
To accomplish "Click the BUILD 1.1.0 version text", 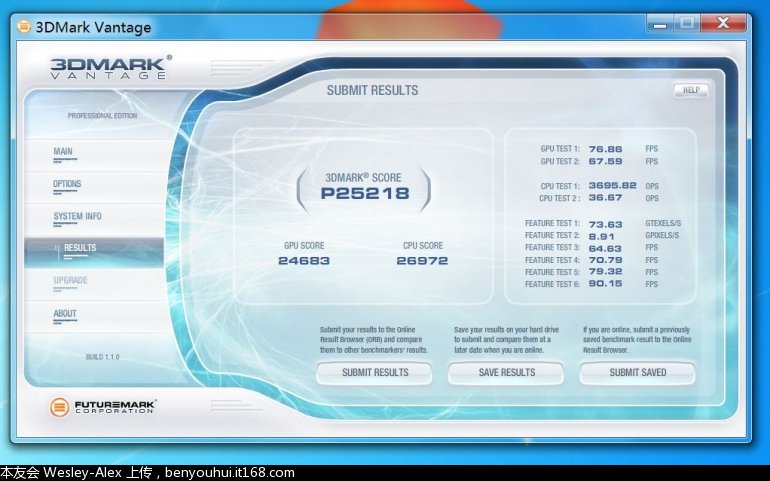I will tap(102, 357).
